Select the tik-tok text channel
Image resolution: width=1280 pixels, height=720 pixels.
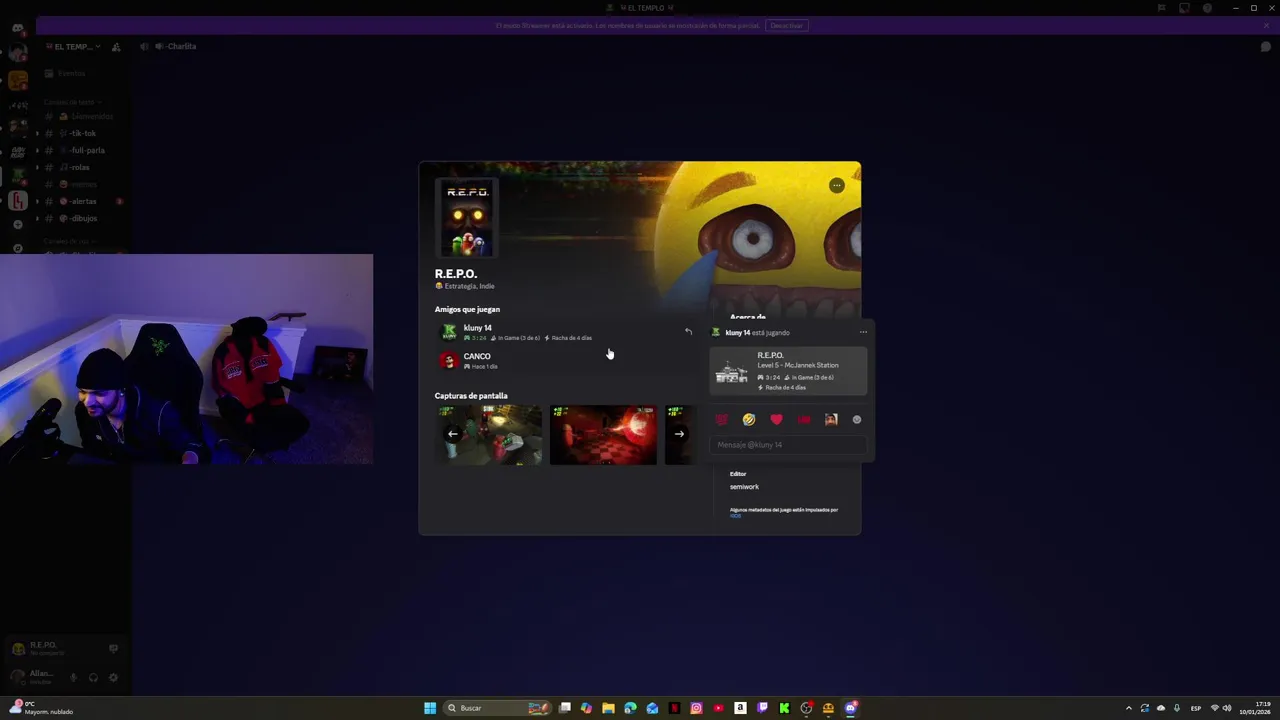(x=82, y=133)
